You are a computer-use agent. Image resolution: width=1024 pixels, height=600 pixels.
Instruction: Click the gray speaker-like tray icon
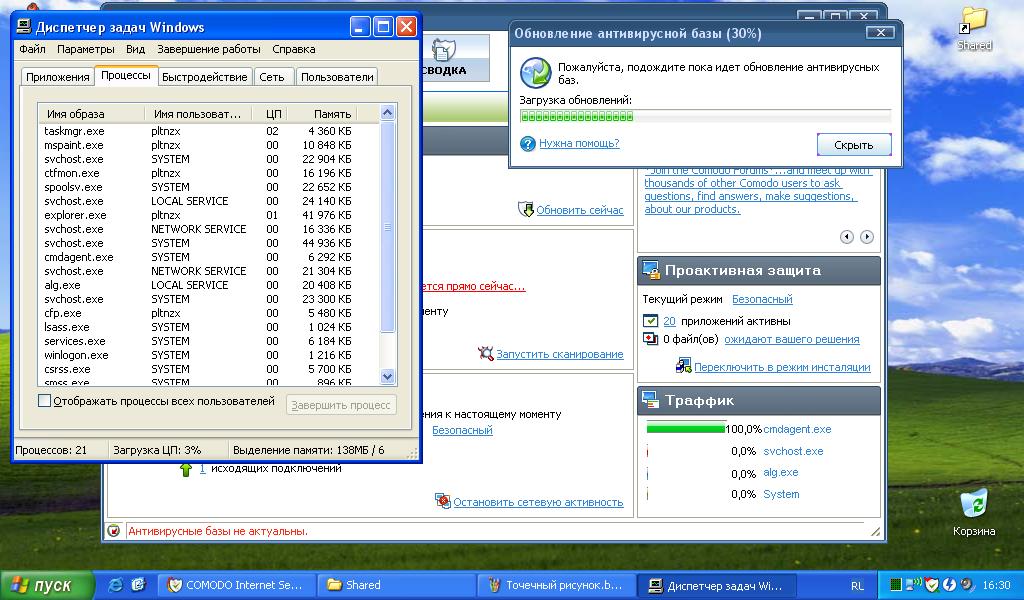tap(967, 585)
